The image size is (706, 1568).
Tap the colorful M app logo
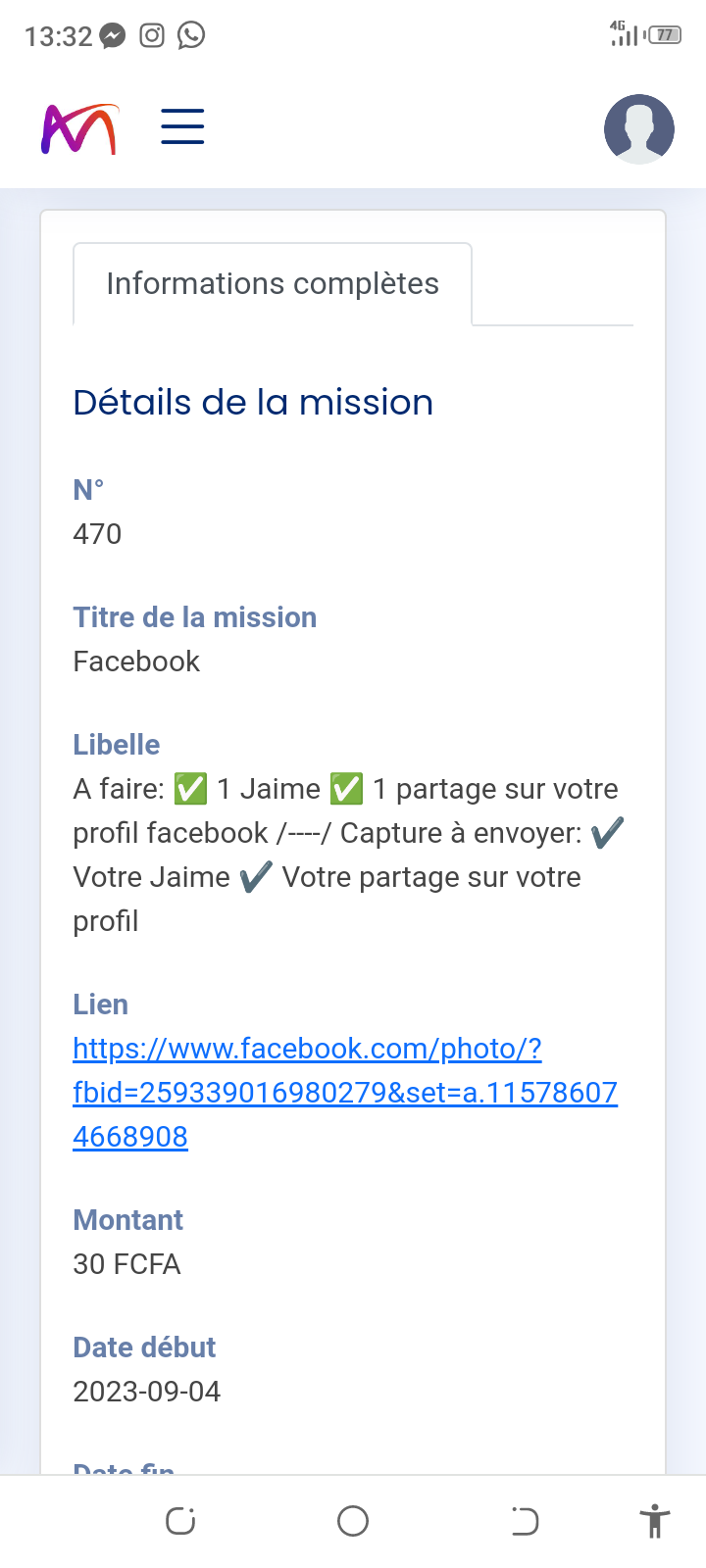coord(79,129)
